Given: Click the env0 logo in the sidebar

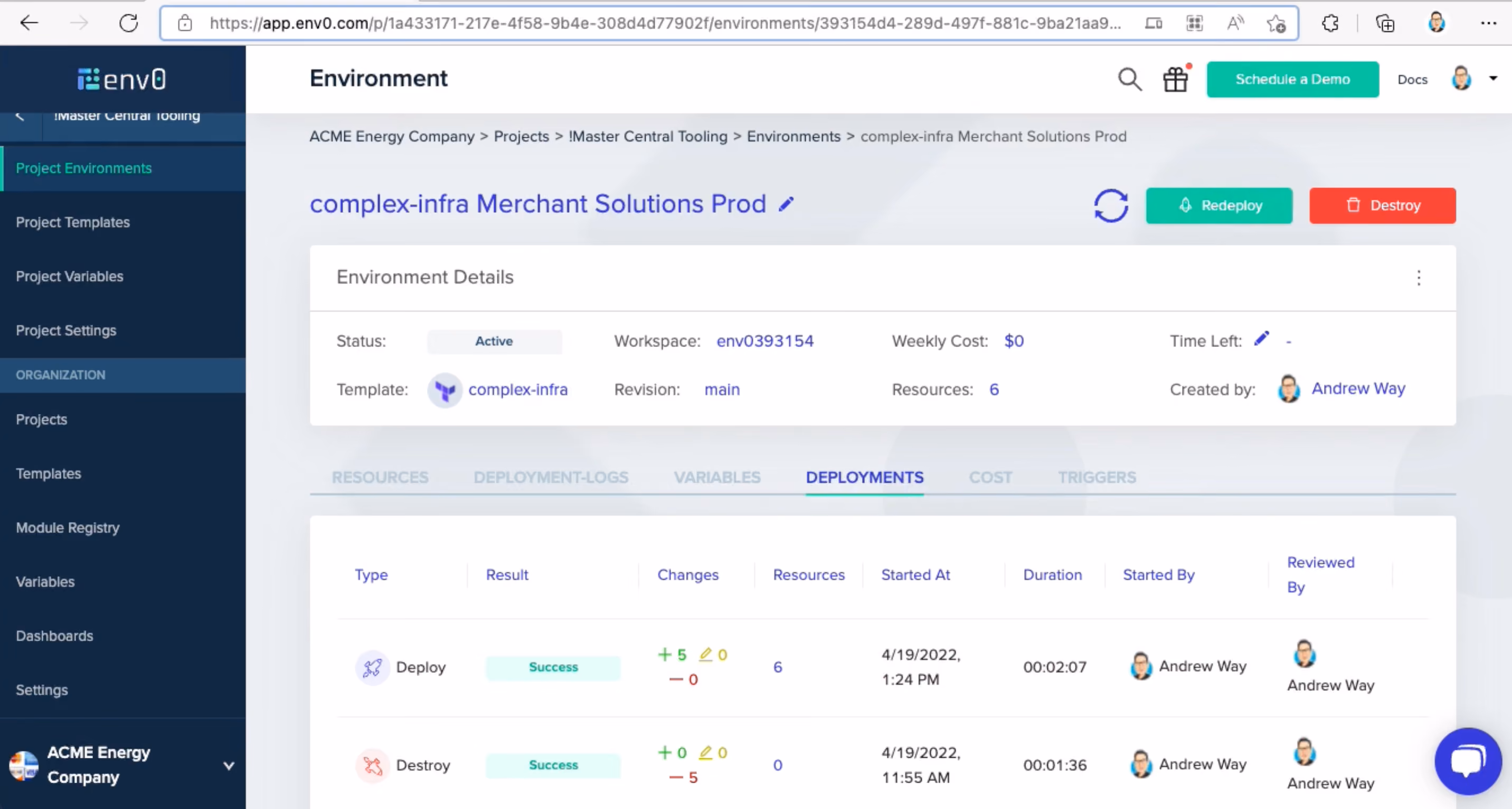Looking at the screenshot, I should (122, 79).
